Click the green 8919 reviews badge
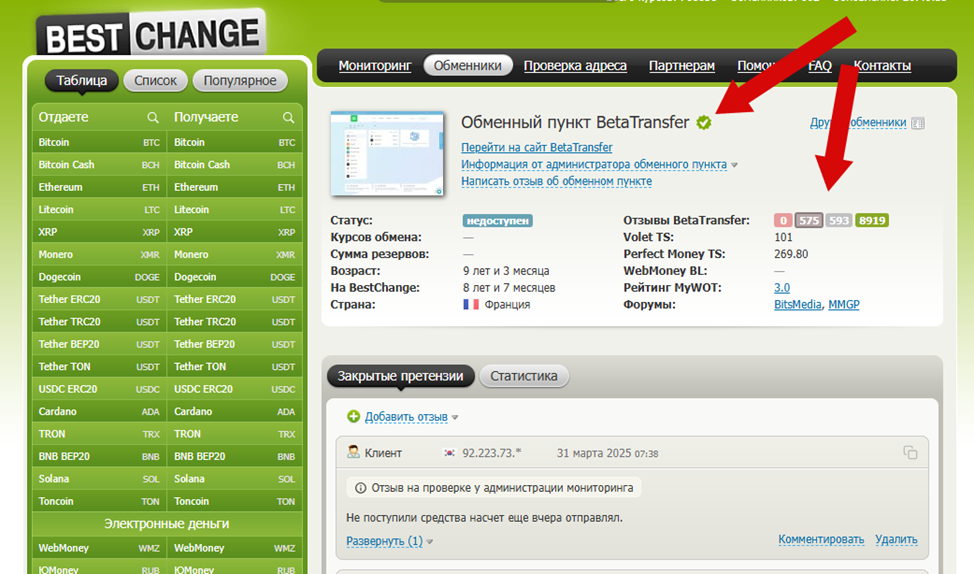Viewport: 974px width, 574px height. click(x=872, y=221)
